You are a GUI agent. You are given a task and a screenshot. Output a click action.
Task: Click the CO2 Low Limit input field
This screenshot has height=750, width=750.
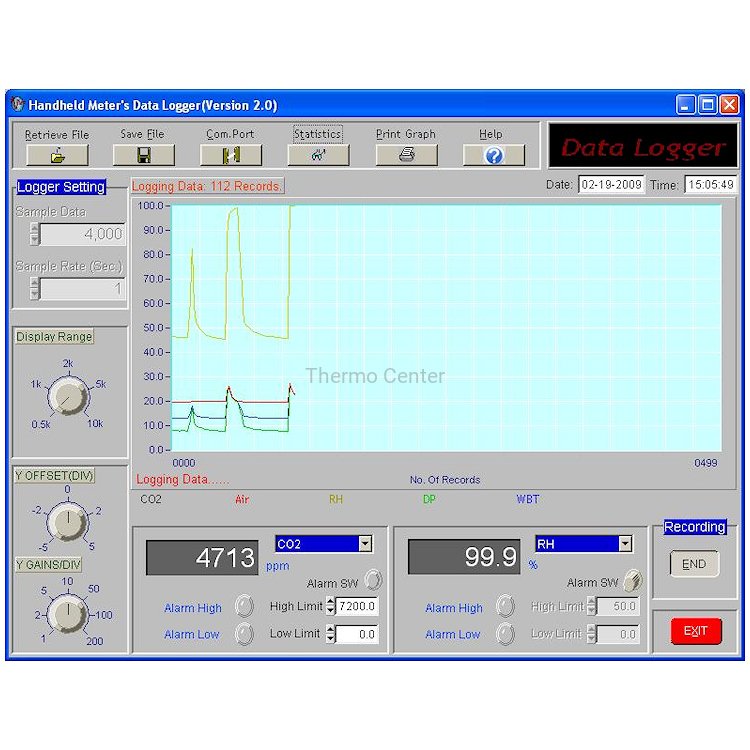pyautogui.click(x=357, y=634)
